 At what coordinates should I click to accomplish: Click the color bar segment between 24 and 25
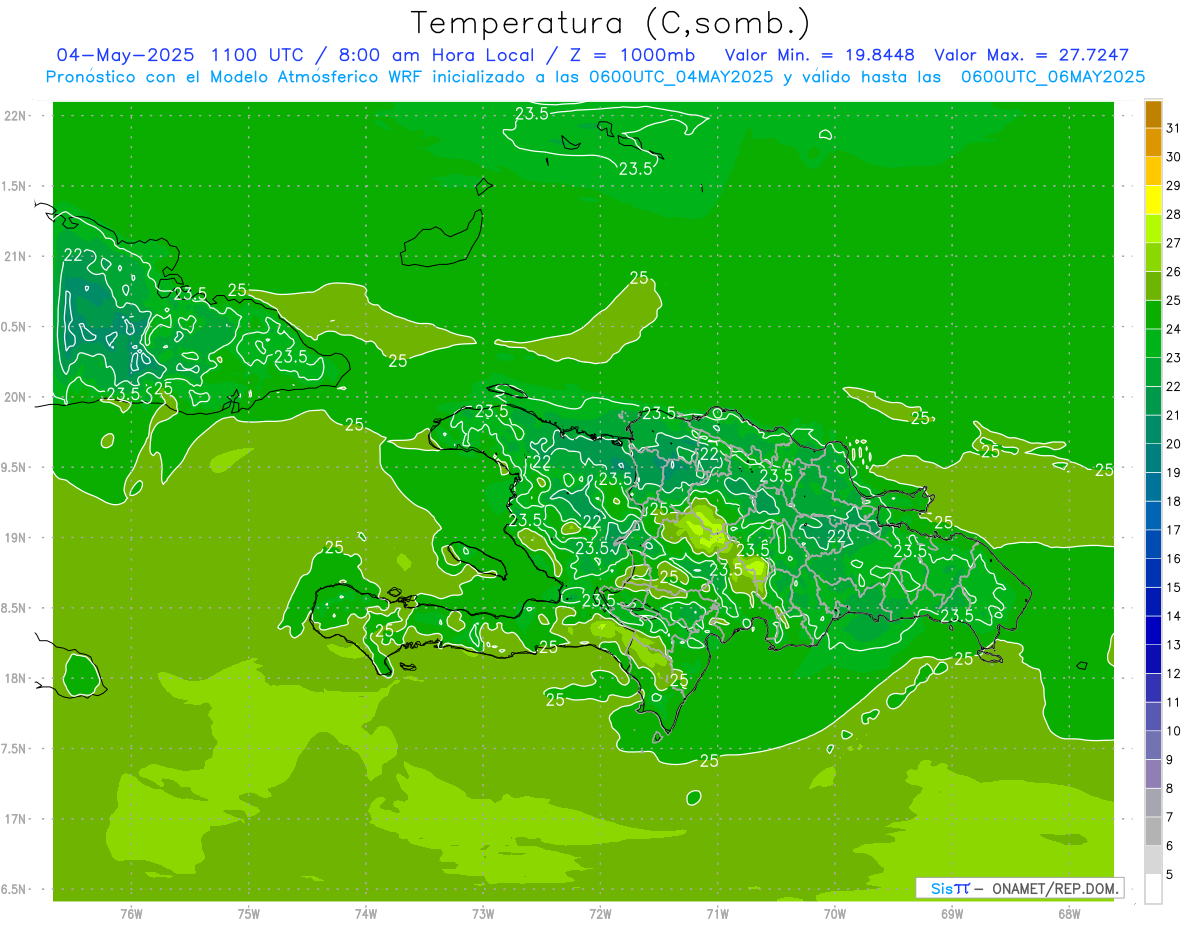(x=1153, y=315)
